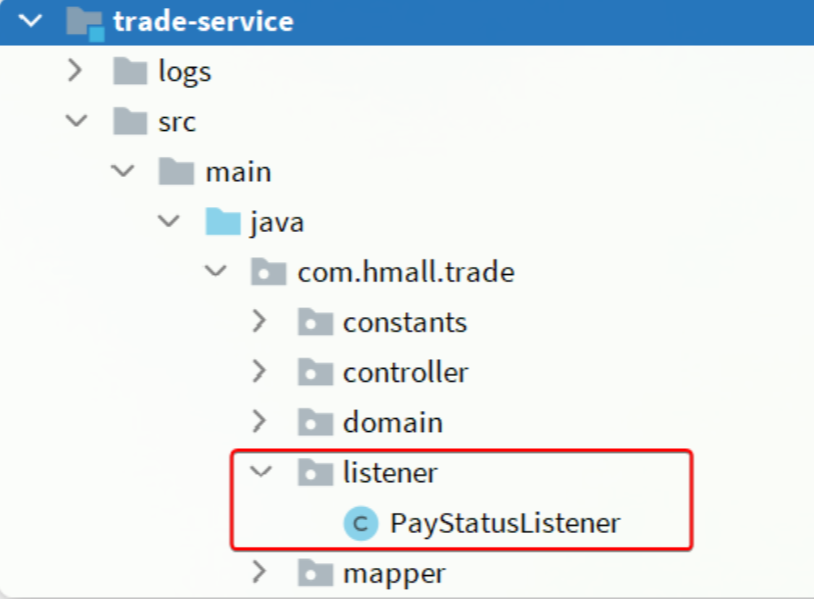Screen dimensions: 814x599
Task: Select the PayStatusListener class
Action: [505, 523]
